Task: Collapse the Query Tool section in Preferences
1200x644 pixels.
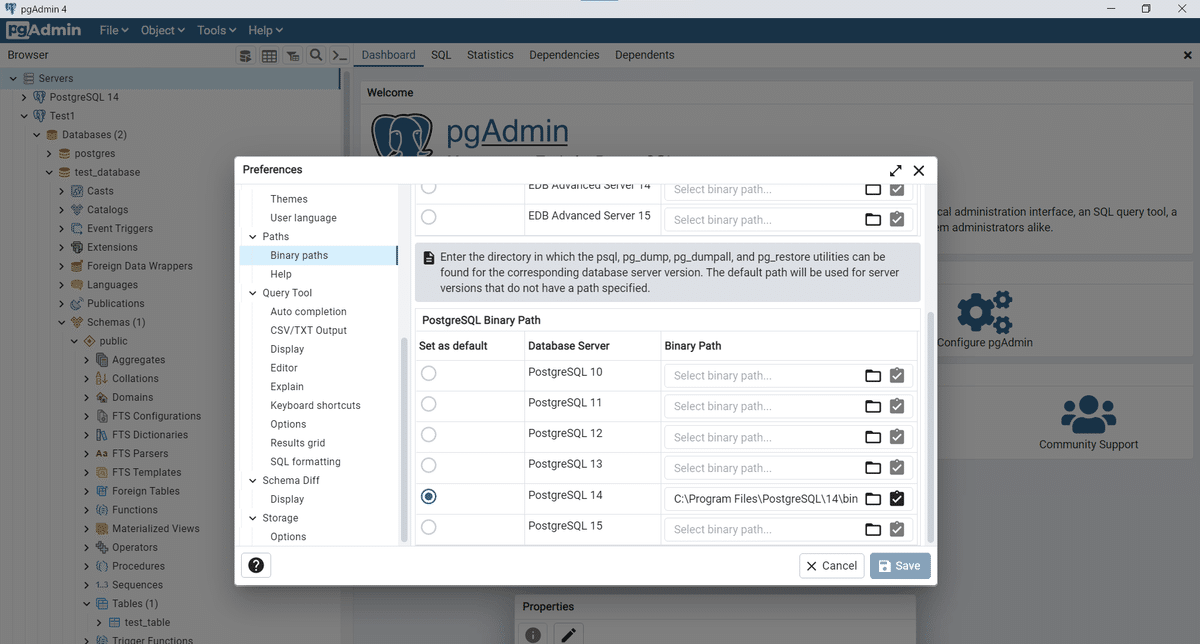Action: click(x=252, y=292)
